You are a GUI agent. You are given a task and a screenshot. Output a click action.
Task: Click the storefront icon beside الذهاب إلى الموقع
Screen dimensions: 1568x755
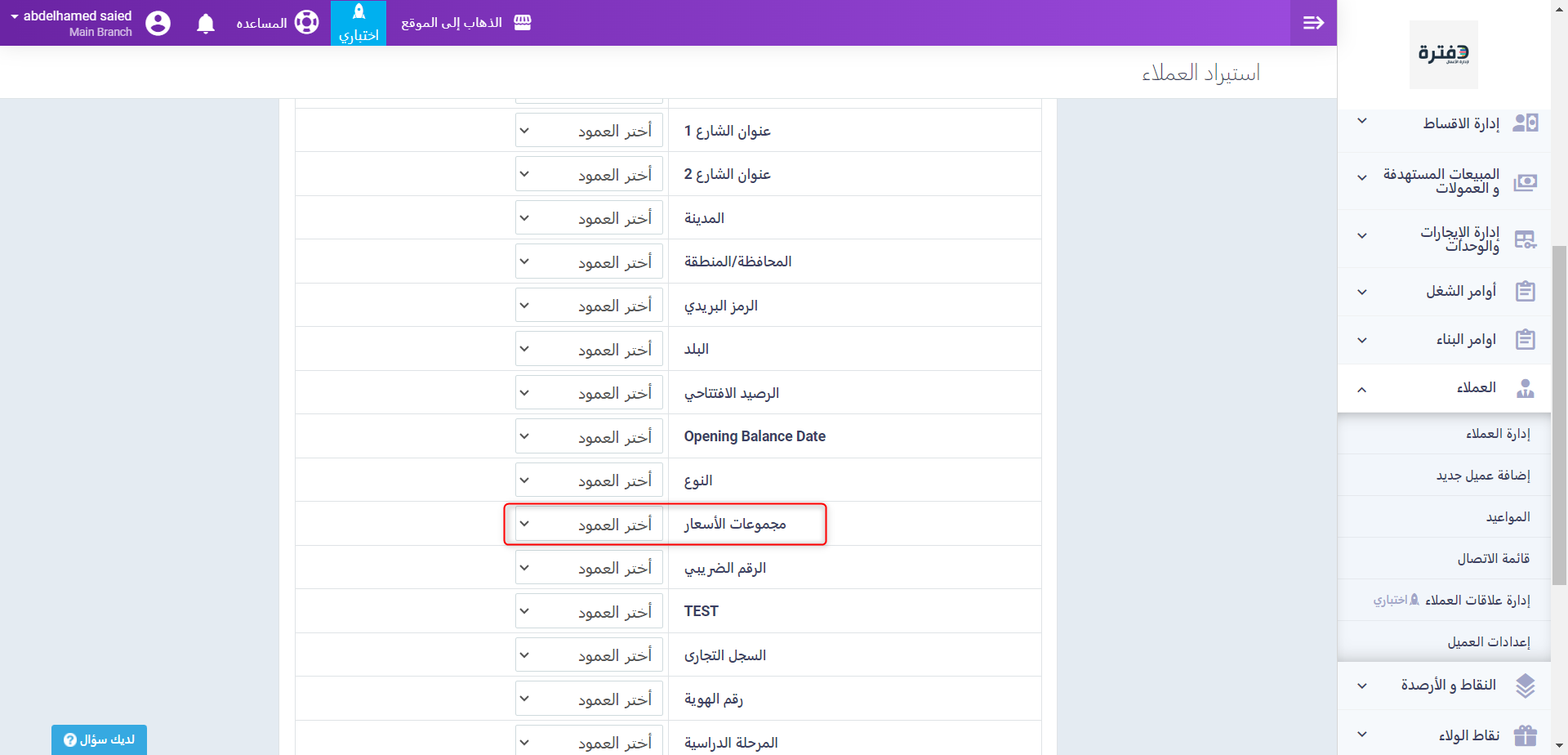coord(523,23)
